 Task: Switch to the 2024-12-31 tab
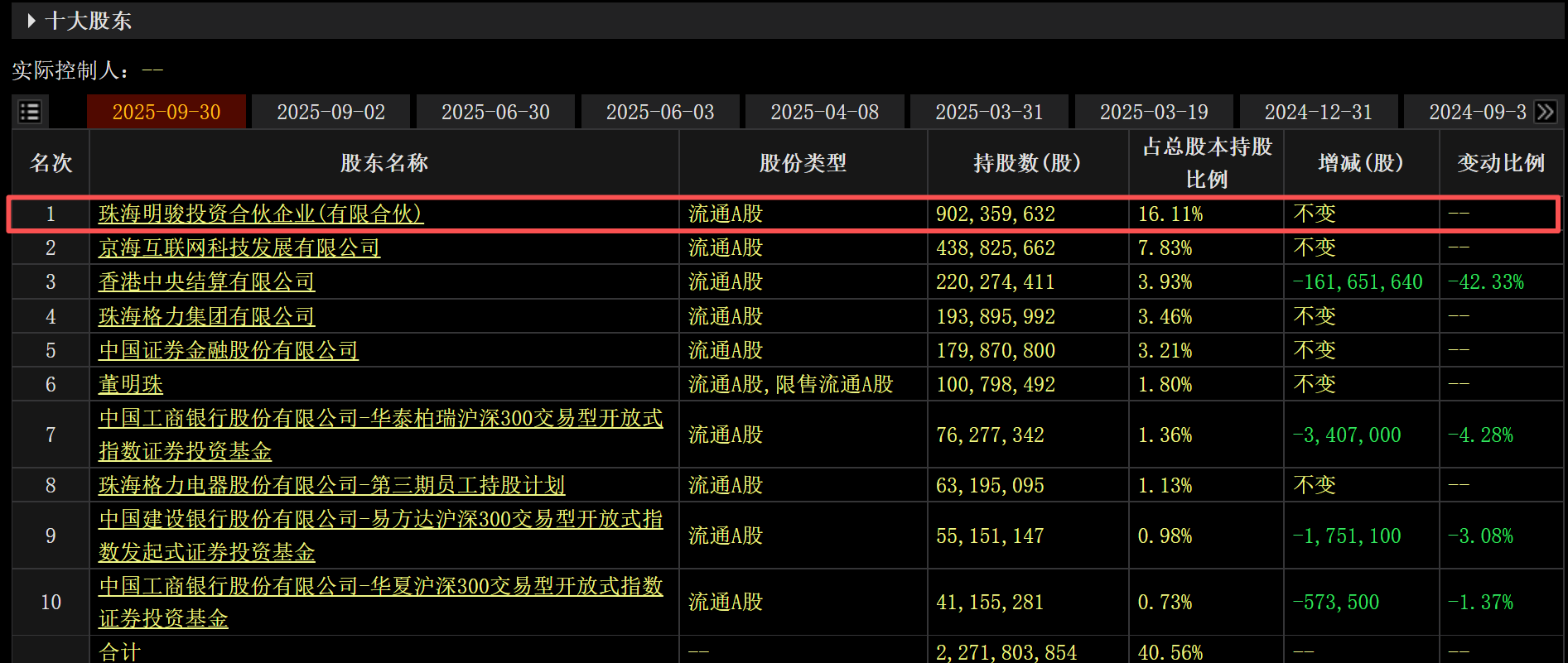tap(1318, 112)
